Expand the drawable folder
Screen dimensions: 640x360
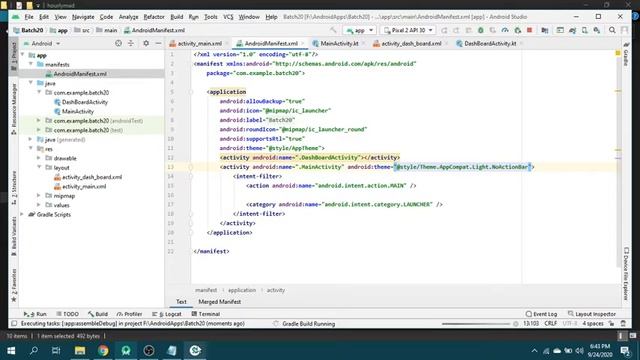click(39, 158)
